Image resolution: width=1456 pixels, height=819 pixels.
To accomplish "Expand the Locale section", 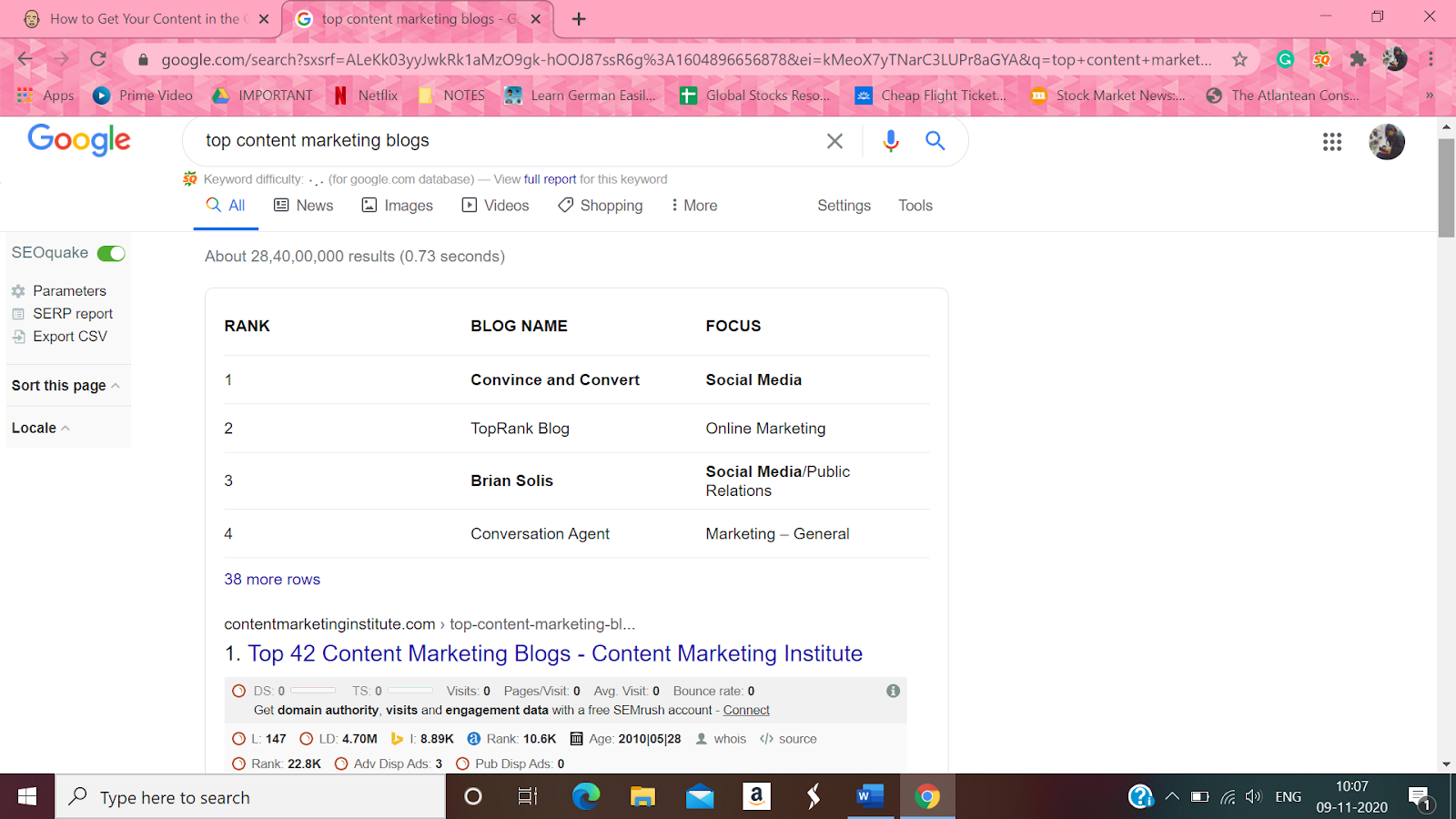I will pos(41,428).
